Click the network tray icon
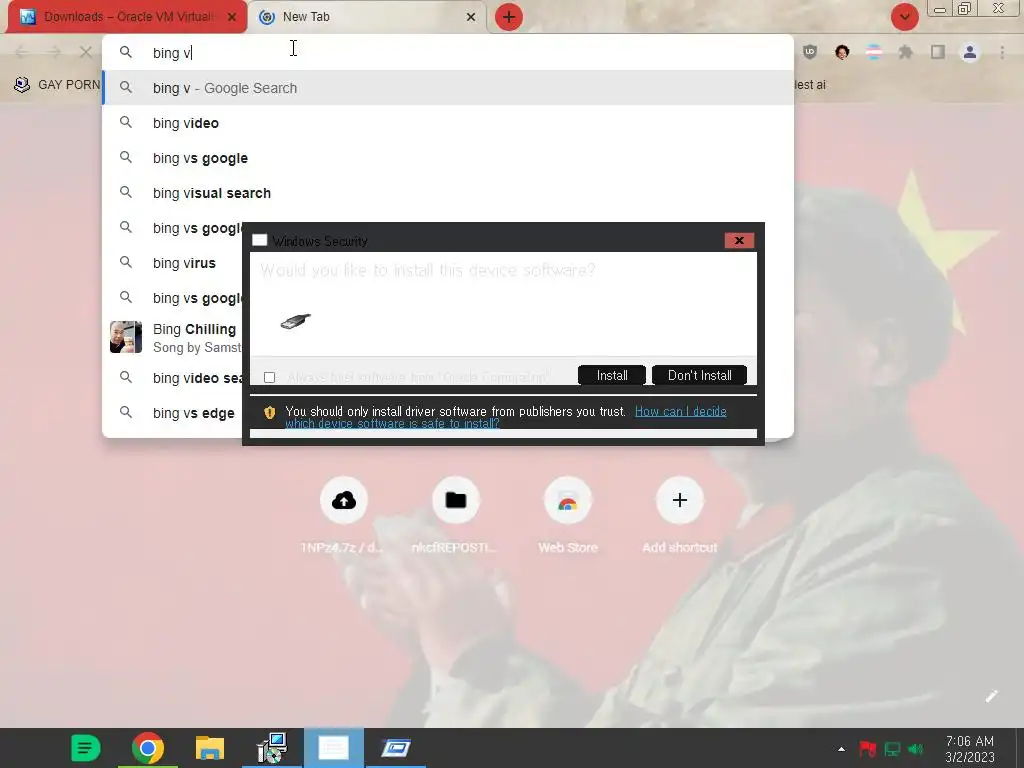This screenshot has width=1024, height=768. [x=892, y=749]
